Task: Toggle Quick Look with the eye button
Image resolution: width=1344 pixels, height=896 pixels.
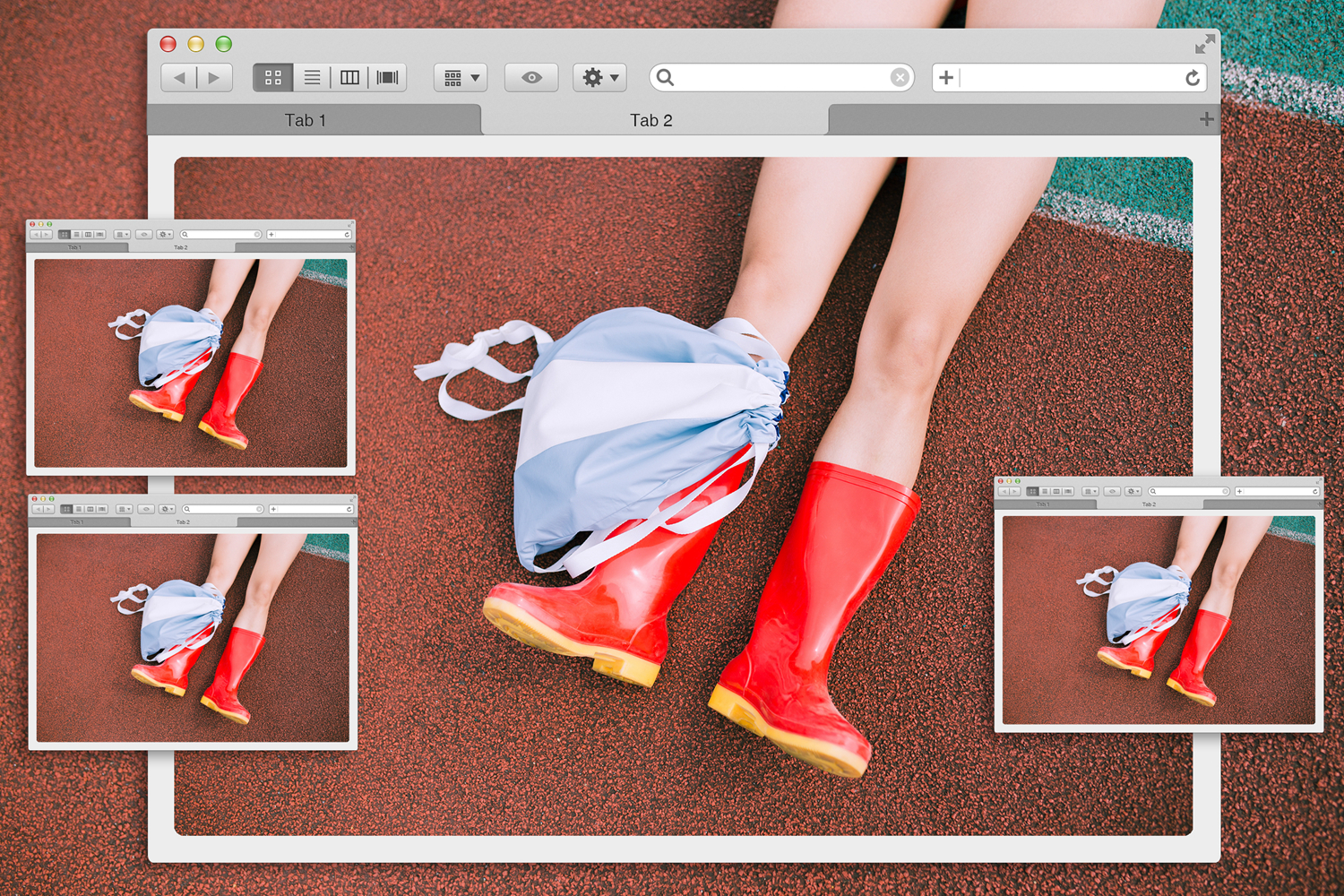Action: 531,78
